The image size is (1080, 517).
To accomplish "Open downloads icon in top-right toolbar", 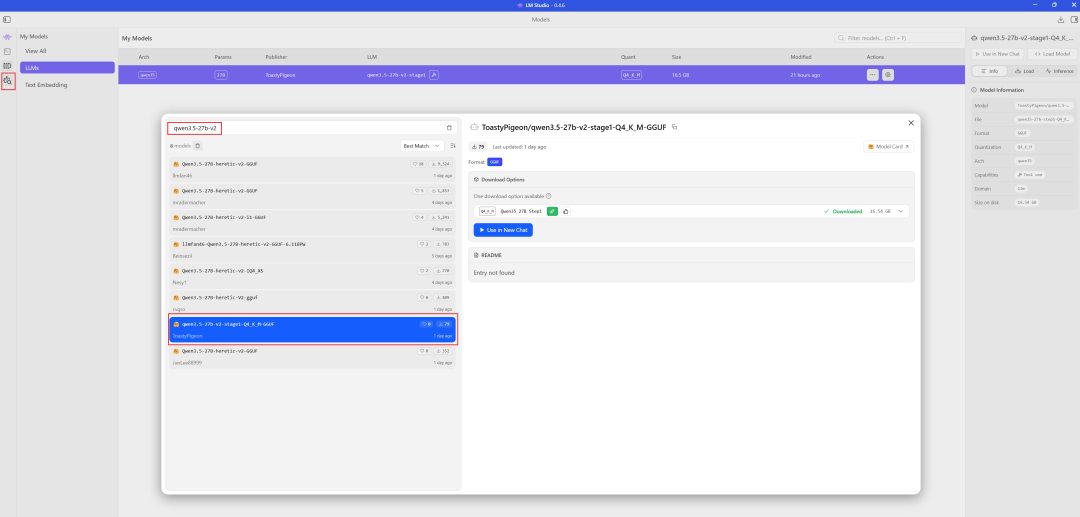I will point(1060,19).
